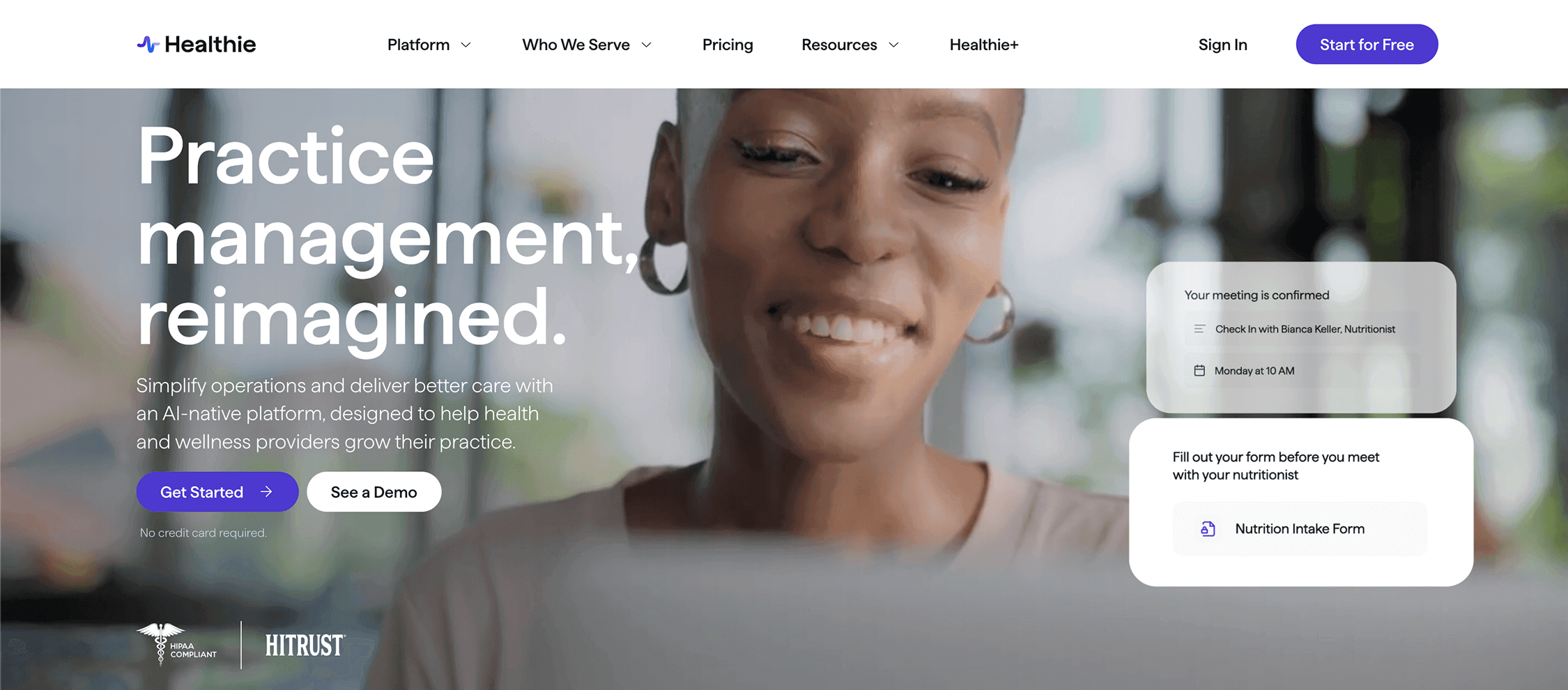Click the calendar icon beside Monday at 10 AM
Viewport: 1568px width, 690px height.
pos(1199,371)
